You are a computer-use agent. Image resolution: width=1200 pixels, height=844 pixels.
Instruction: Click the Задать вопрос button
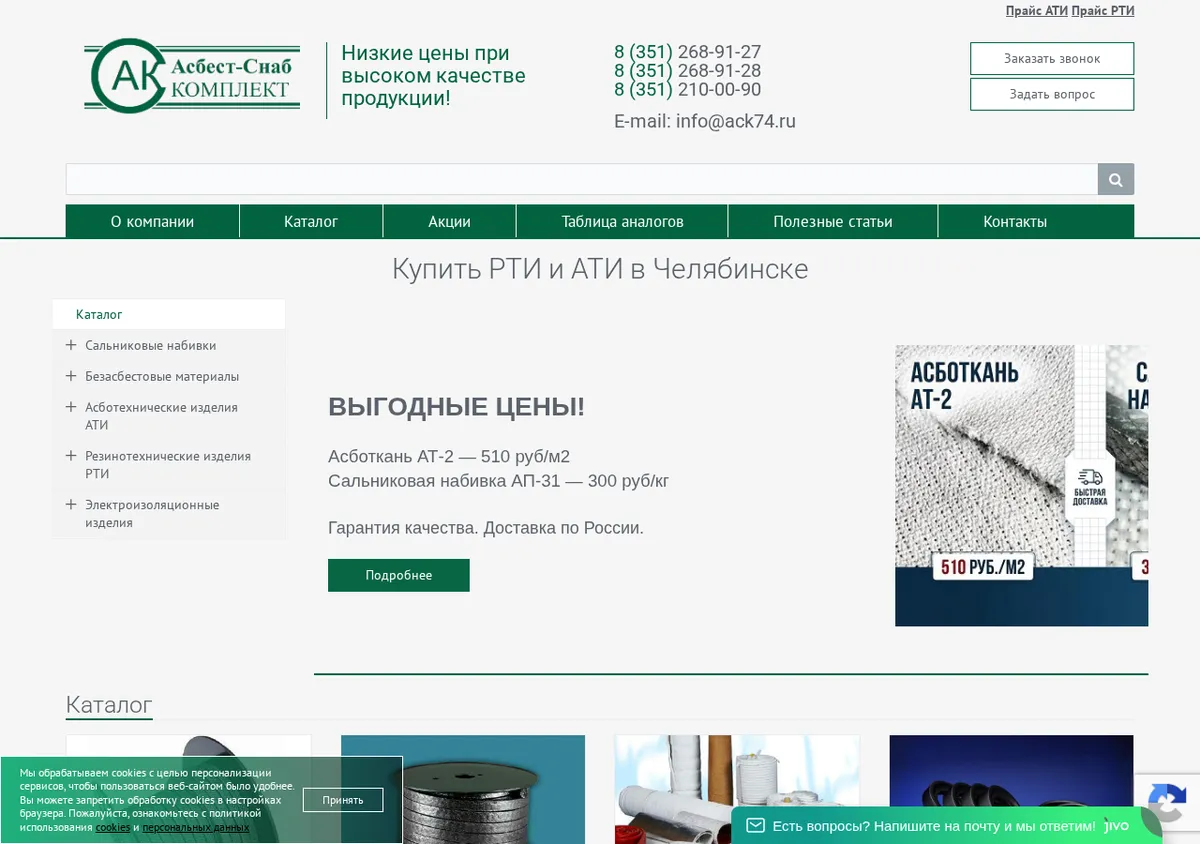pyautogui.click(x=1052, y=94)
